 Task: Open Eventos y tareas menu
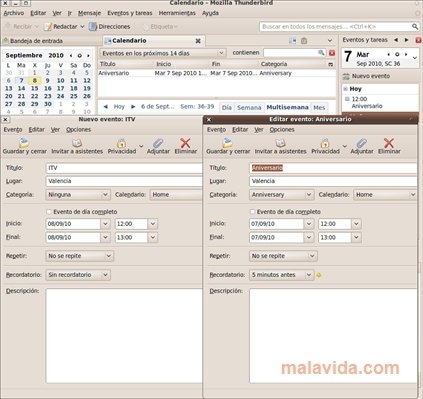point(130,13)
